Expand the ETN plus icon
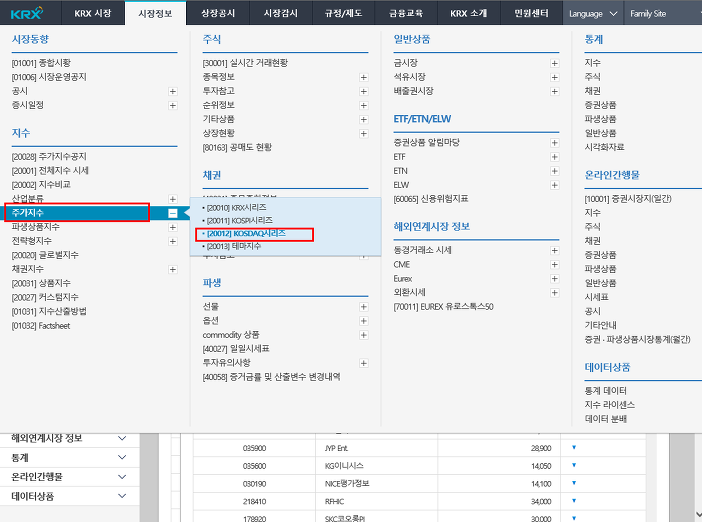Viewport: 702px width, 522px height. pyautogui.click(x=554, y=171)
